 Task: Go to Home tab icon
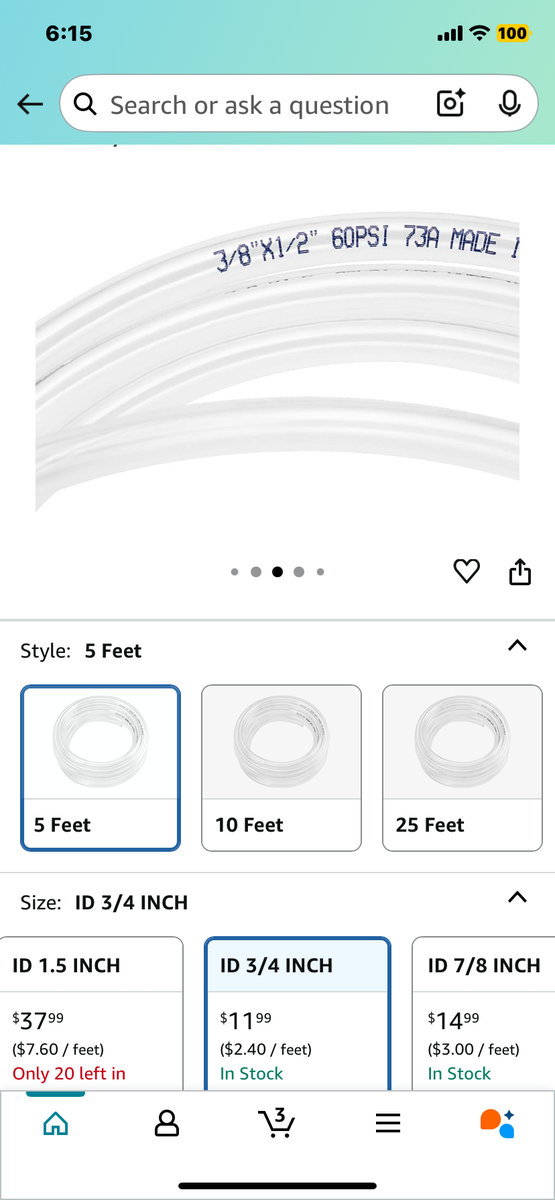pos(56,1123)
